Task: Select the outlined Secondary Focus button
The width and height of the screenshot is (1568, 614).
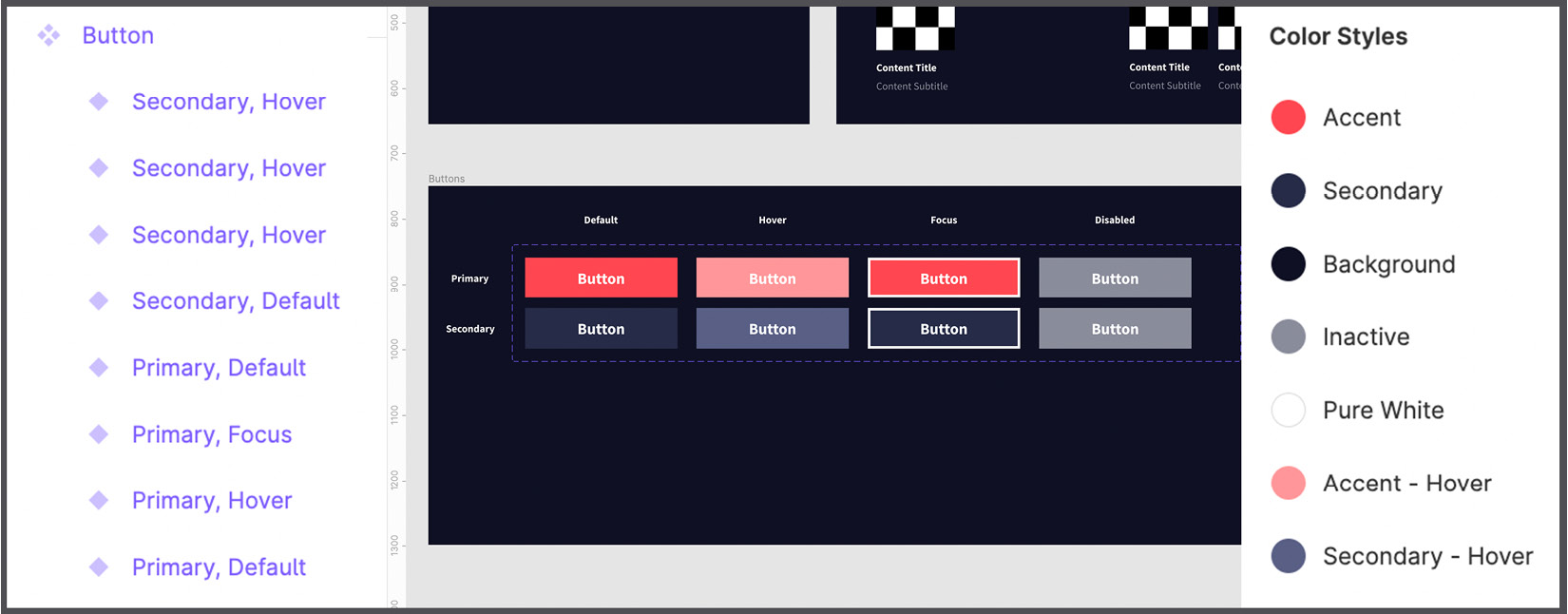Action: click(x=943, y=329)
